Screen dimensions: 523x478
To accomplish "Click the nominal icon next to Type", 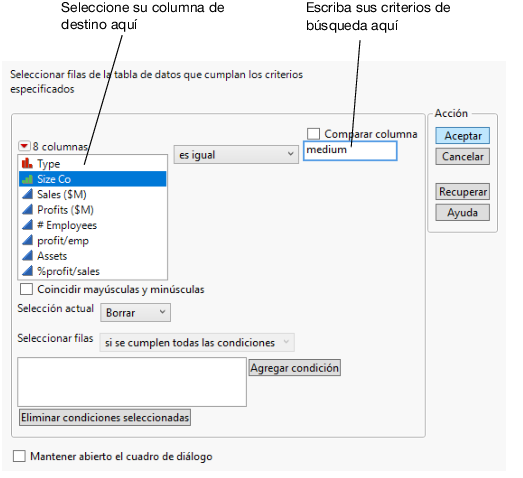I will point(27,163).
